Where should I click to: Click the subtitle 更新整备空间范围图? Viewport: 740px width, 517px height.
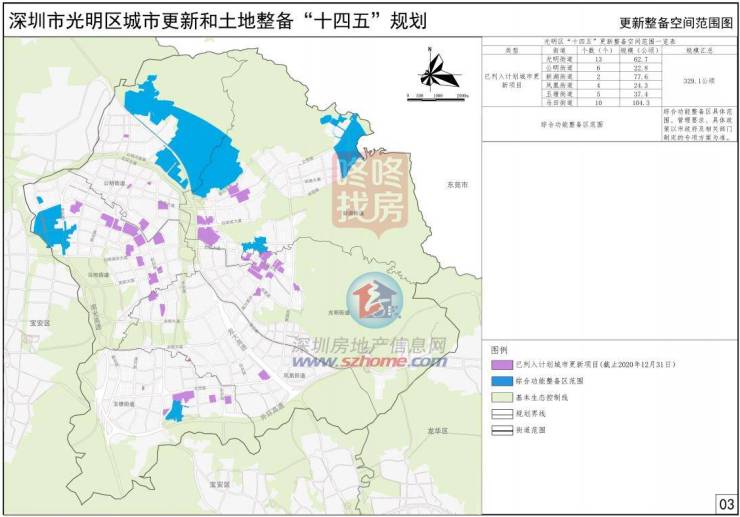[x=676, y=23]
